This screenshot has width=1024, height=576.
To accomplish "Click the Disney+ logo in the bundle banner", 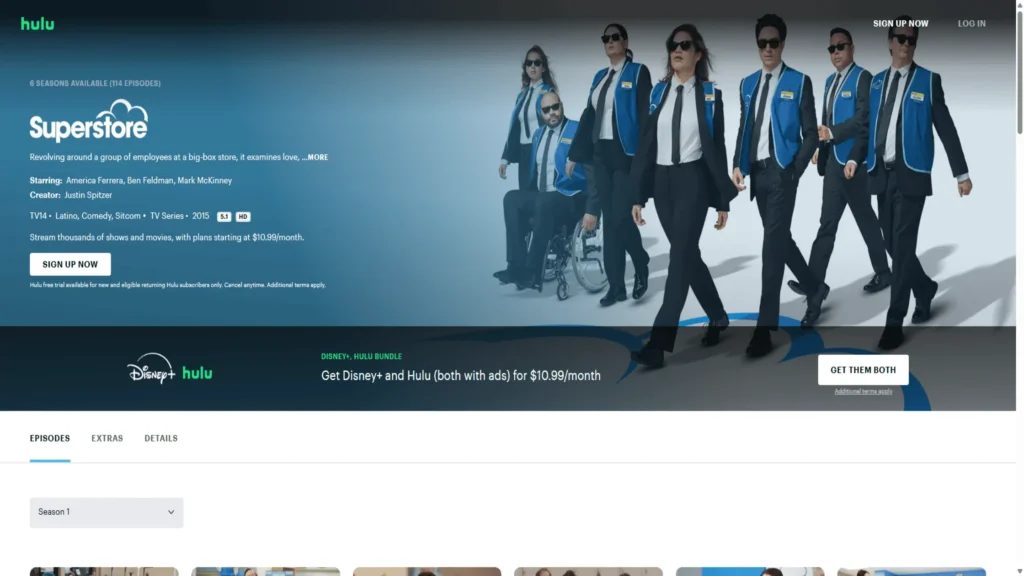I will 150,370.
